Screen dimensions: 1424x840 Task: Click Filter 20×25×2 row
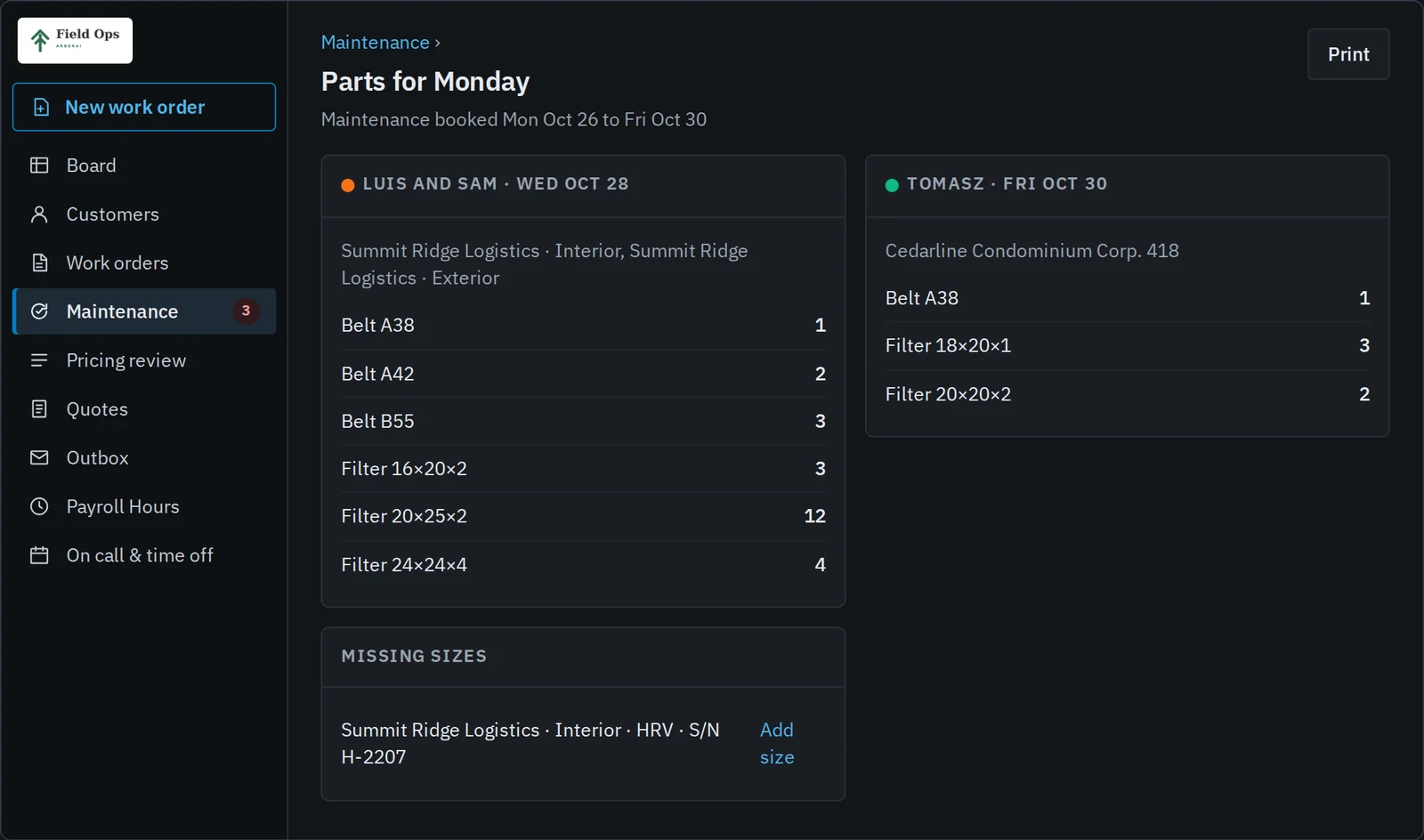pyautogui.click(x=583, y=516)
